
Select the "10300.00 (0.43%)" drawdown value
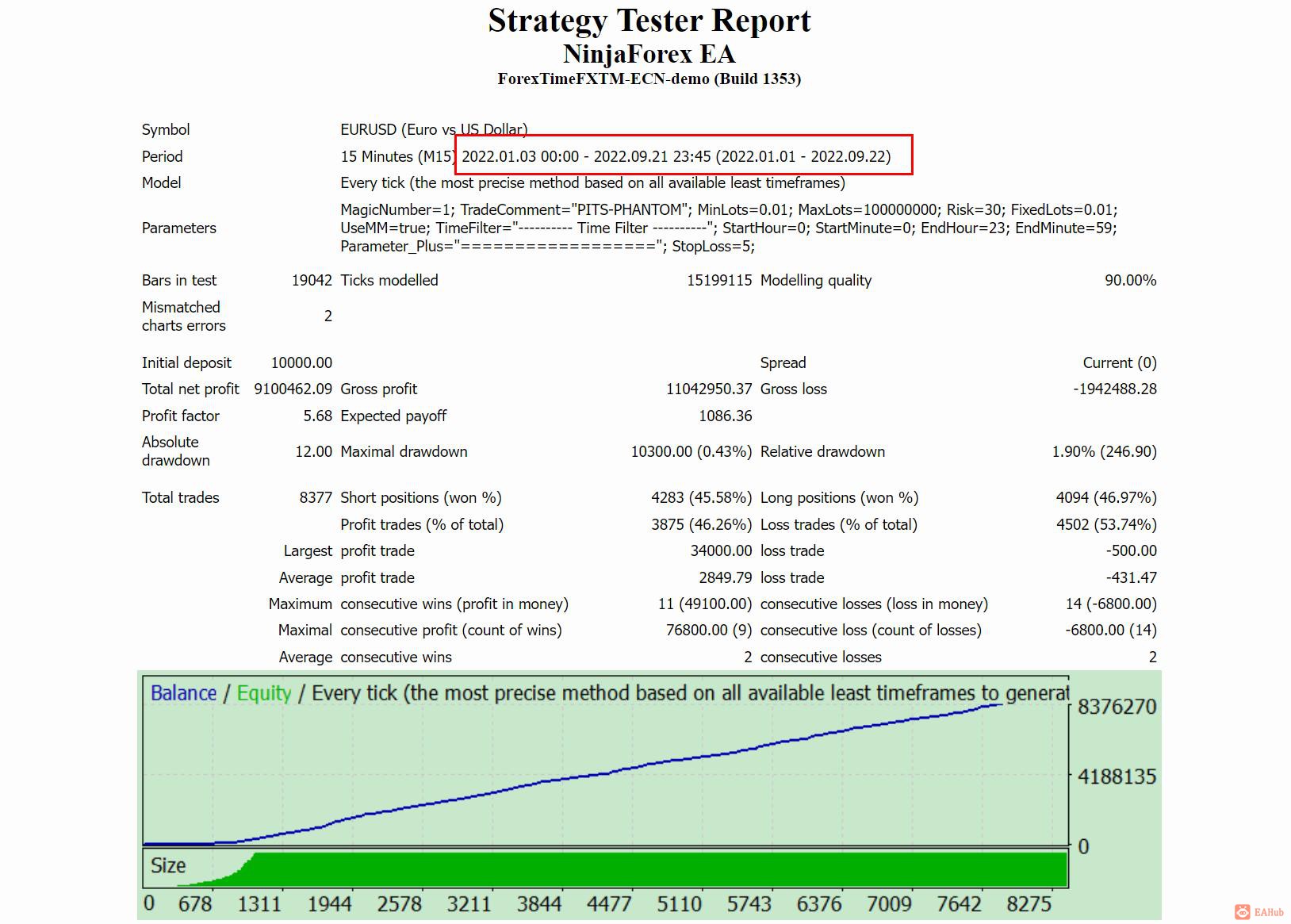tap(691, 451)
